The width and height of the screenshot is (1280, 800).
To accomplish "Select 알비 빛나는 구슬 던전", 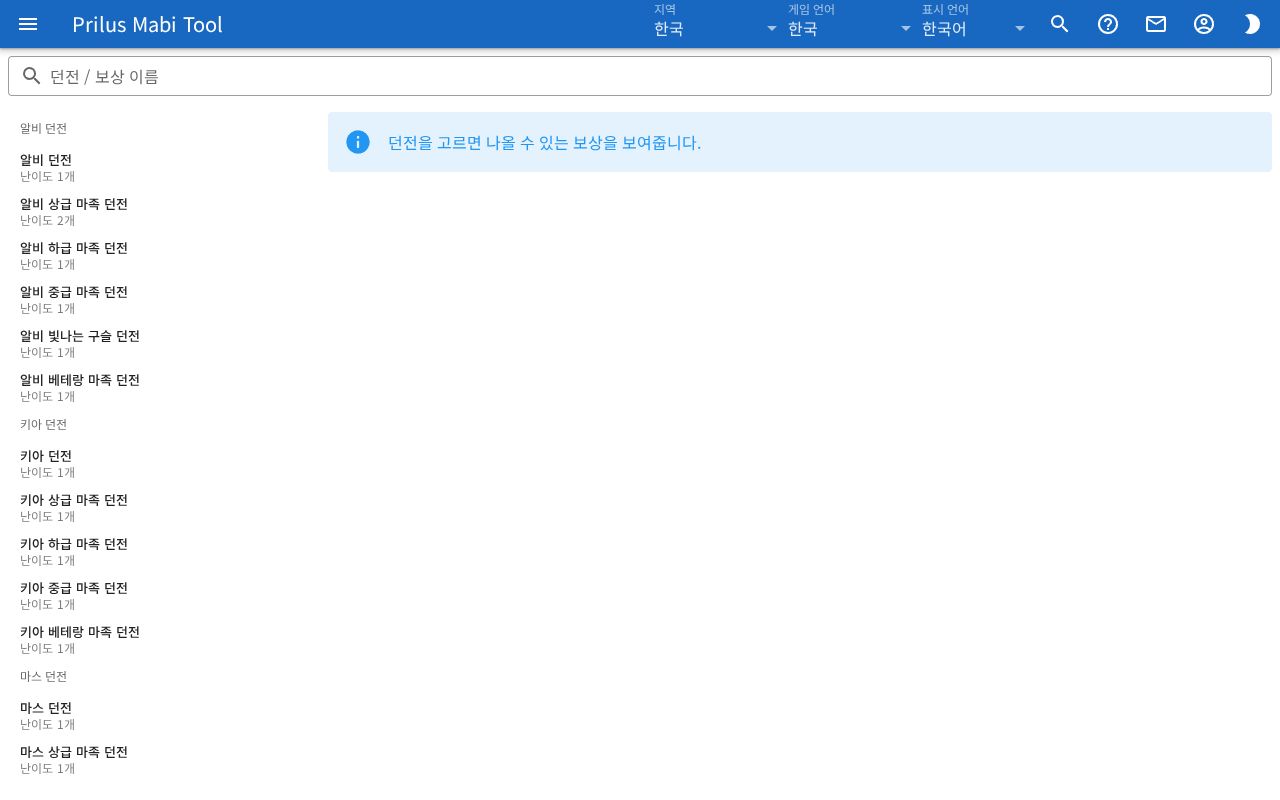I will (x=160, y=343).
